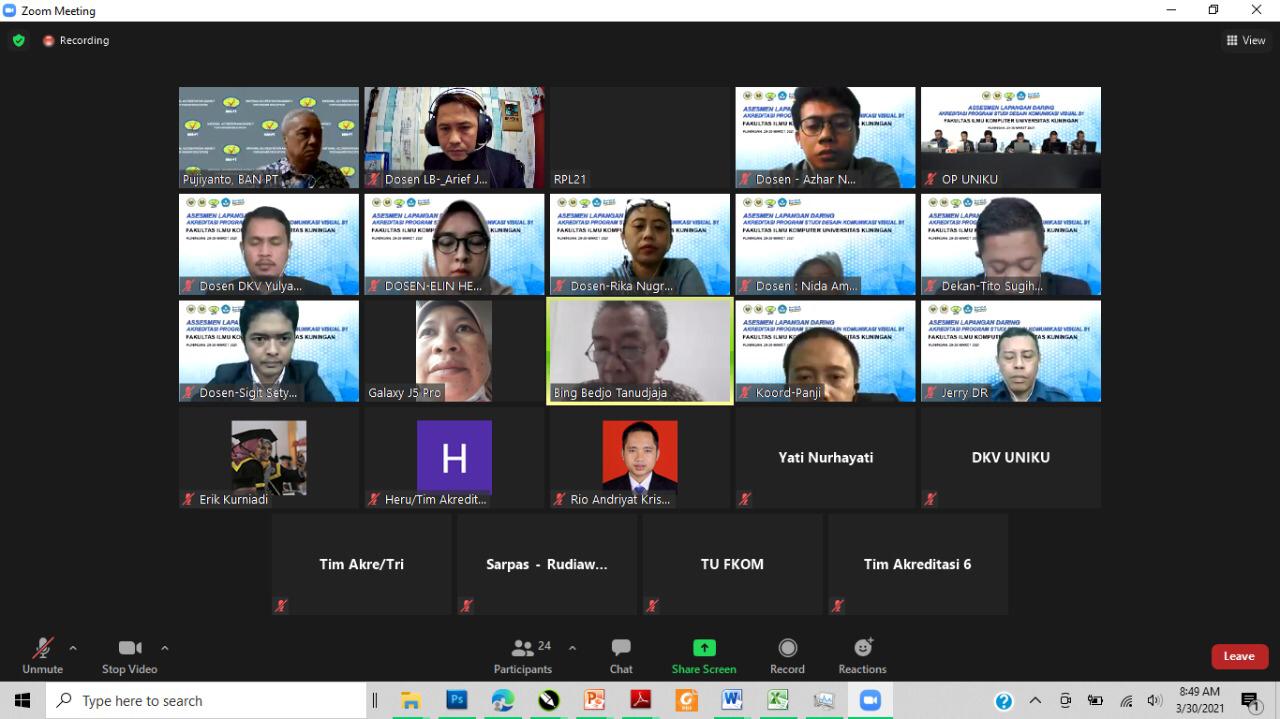The image size is (1280, 719).
Task: Expand video options arrow beside Stop Video
Action: (165, 648)
